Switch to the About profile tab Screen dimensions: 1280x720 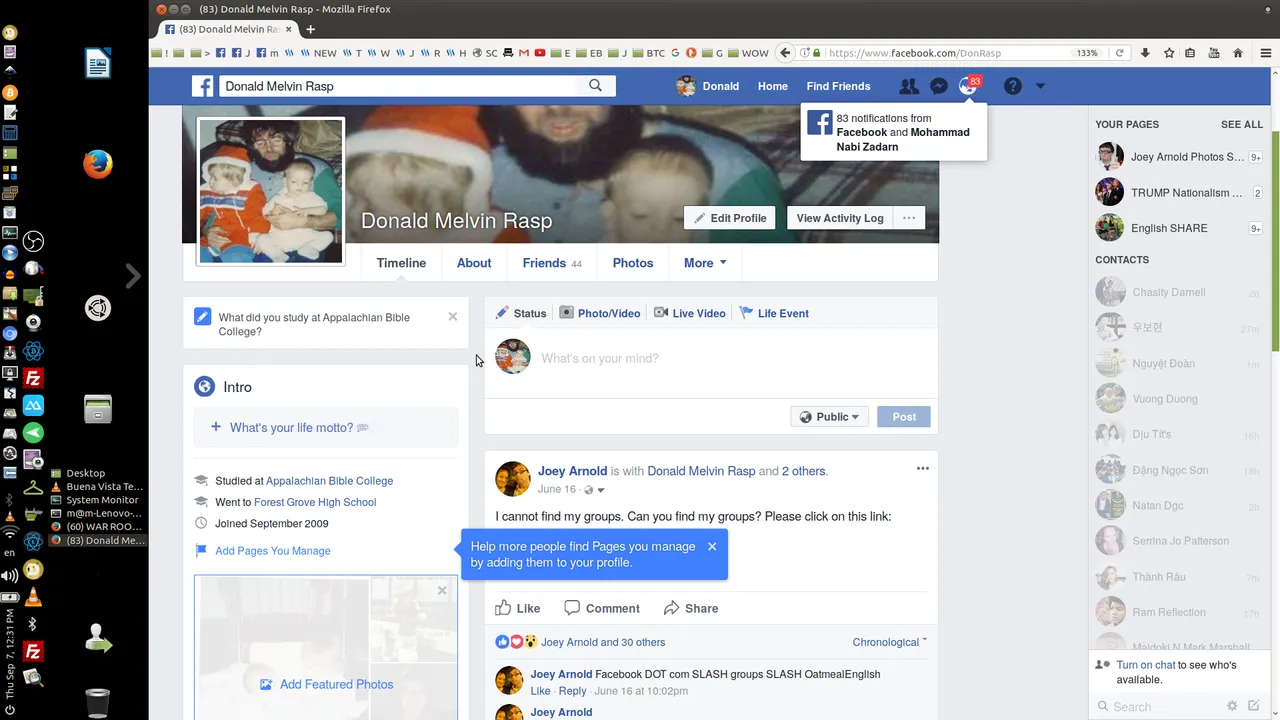[474, 263]
